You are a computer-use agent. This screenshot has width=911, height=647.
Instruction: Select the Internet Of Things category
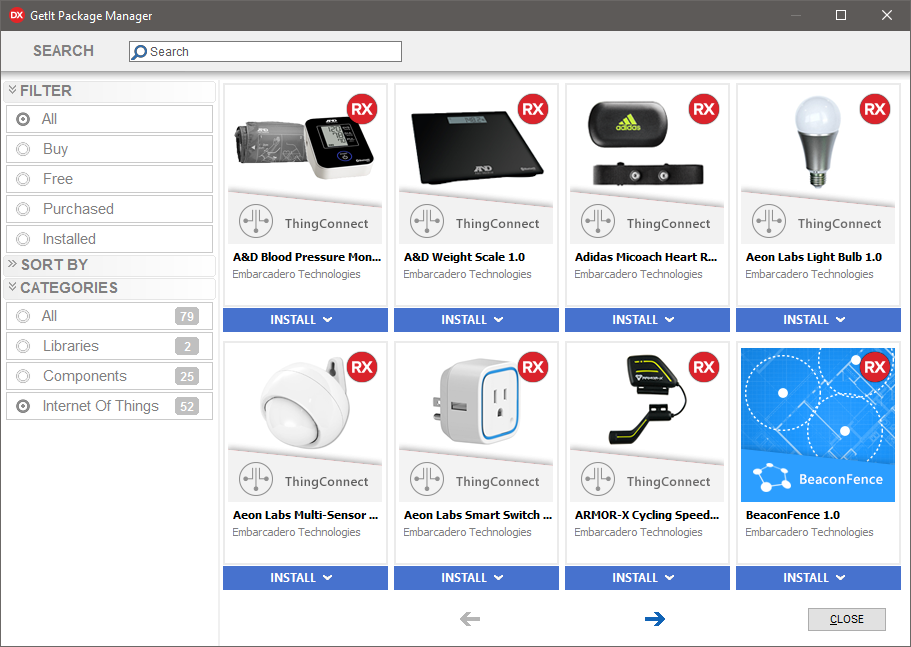point(109,406)
